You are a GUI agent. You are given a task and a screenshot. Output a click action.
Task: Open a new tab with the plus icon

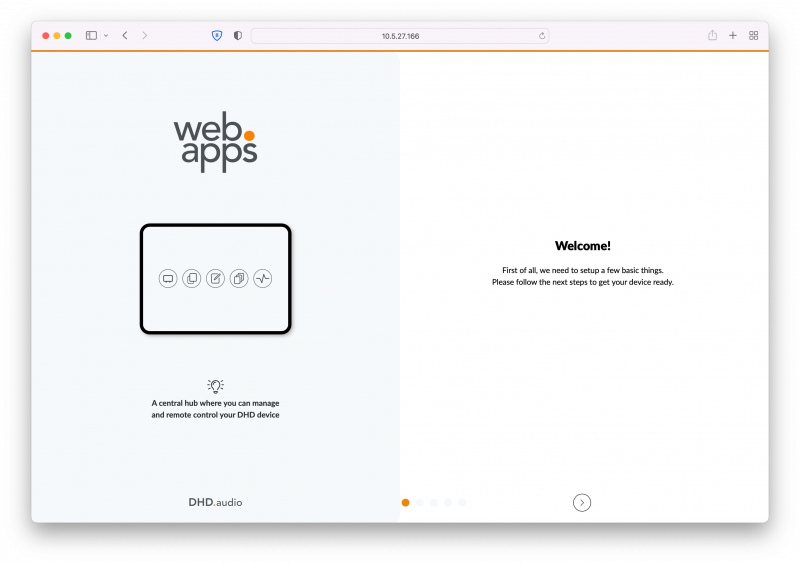733,35
